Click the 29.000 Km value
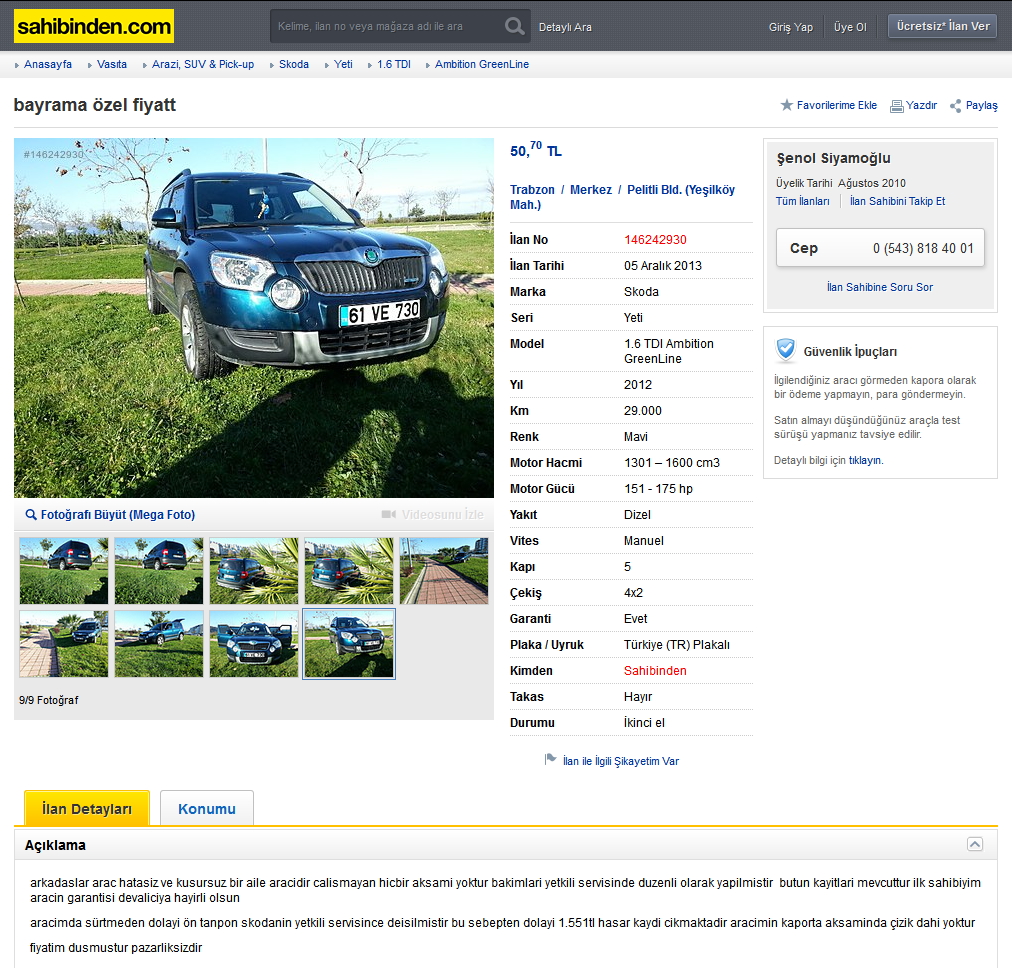The width and height of the screenshot is (1012, 968). tap(643, 411)
